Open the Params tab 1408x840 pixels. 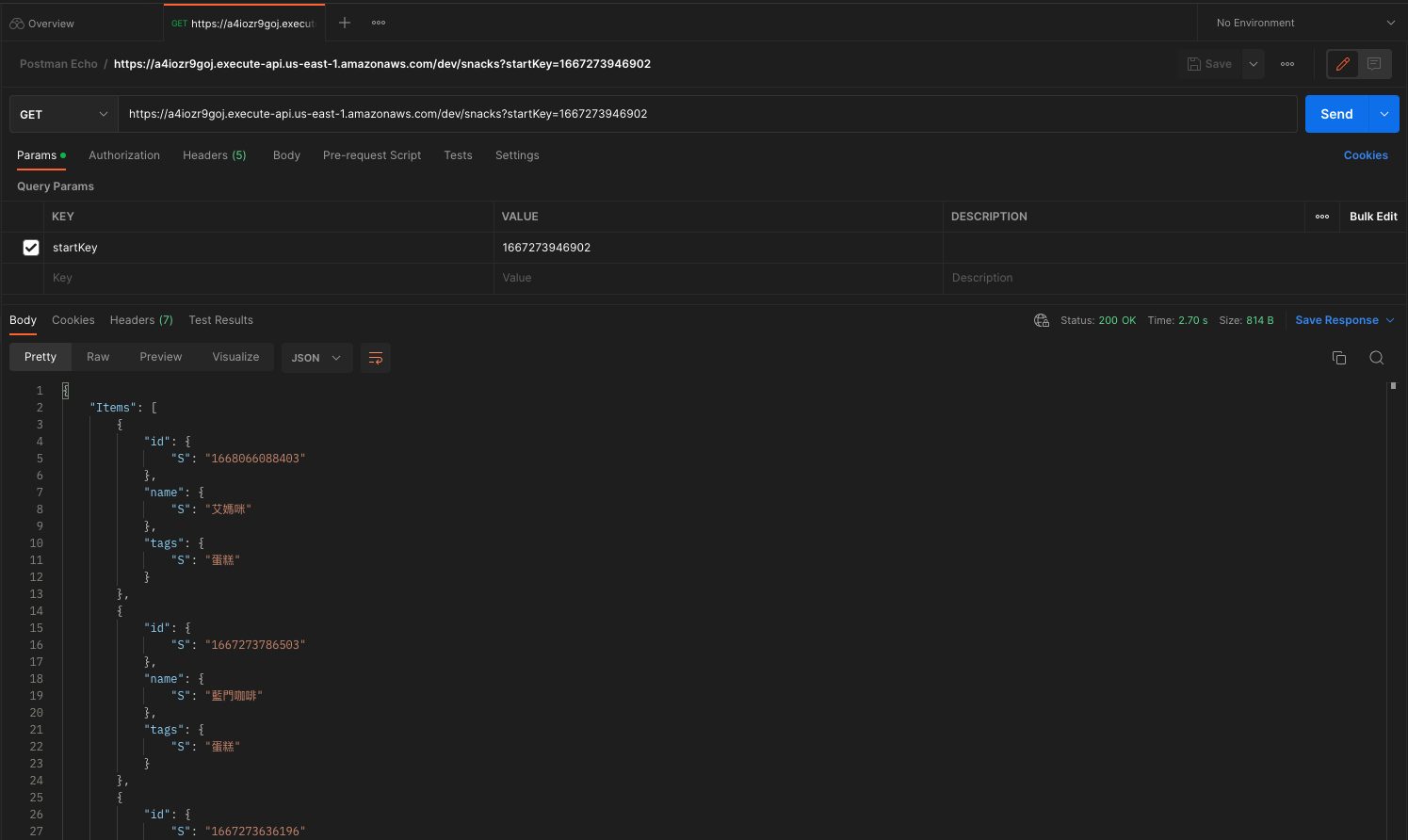pyautogui.click(x=40, y=155)
